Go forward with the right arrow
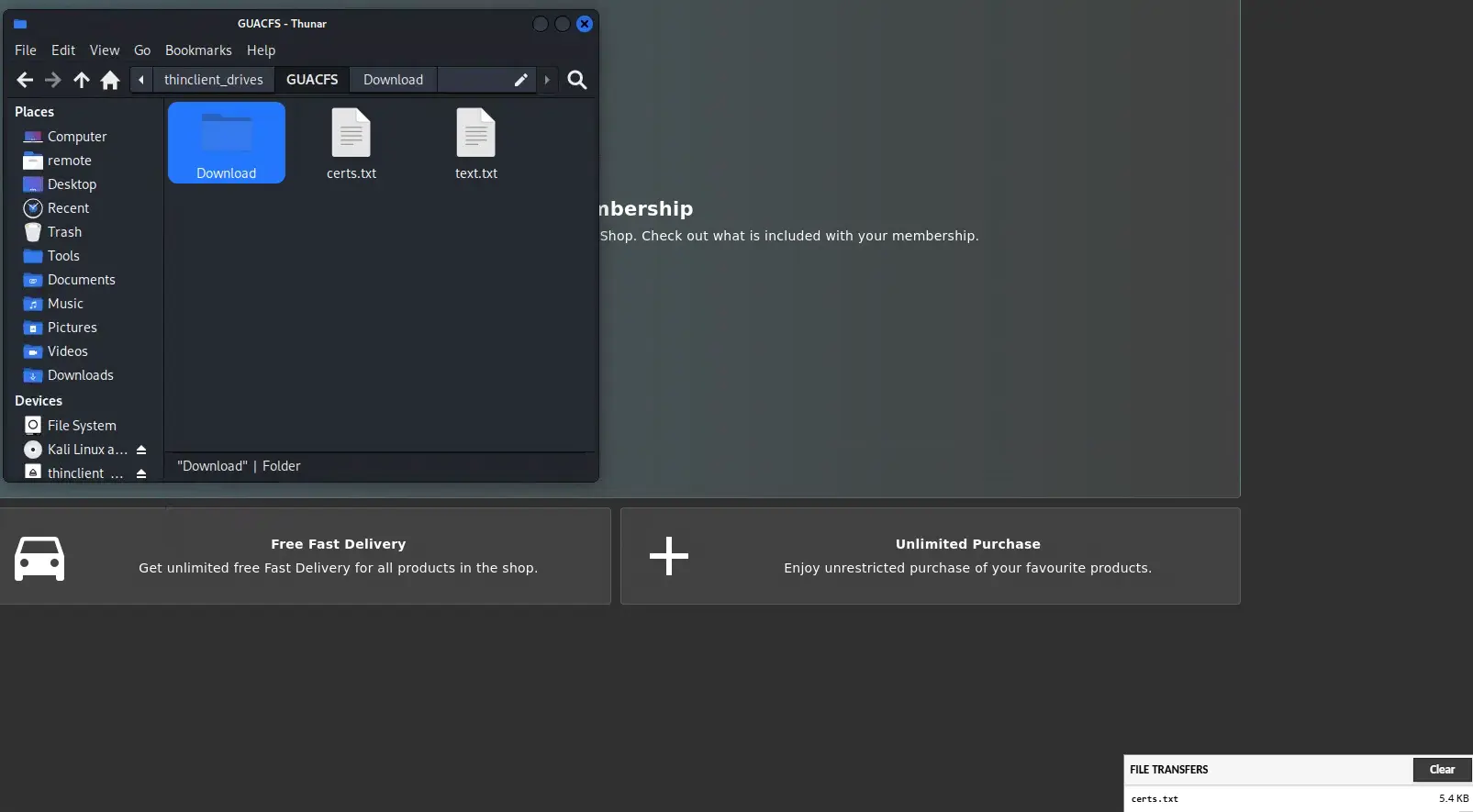 click(53, 80)
